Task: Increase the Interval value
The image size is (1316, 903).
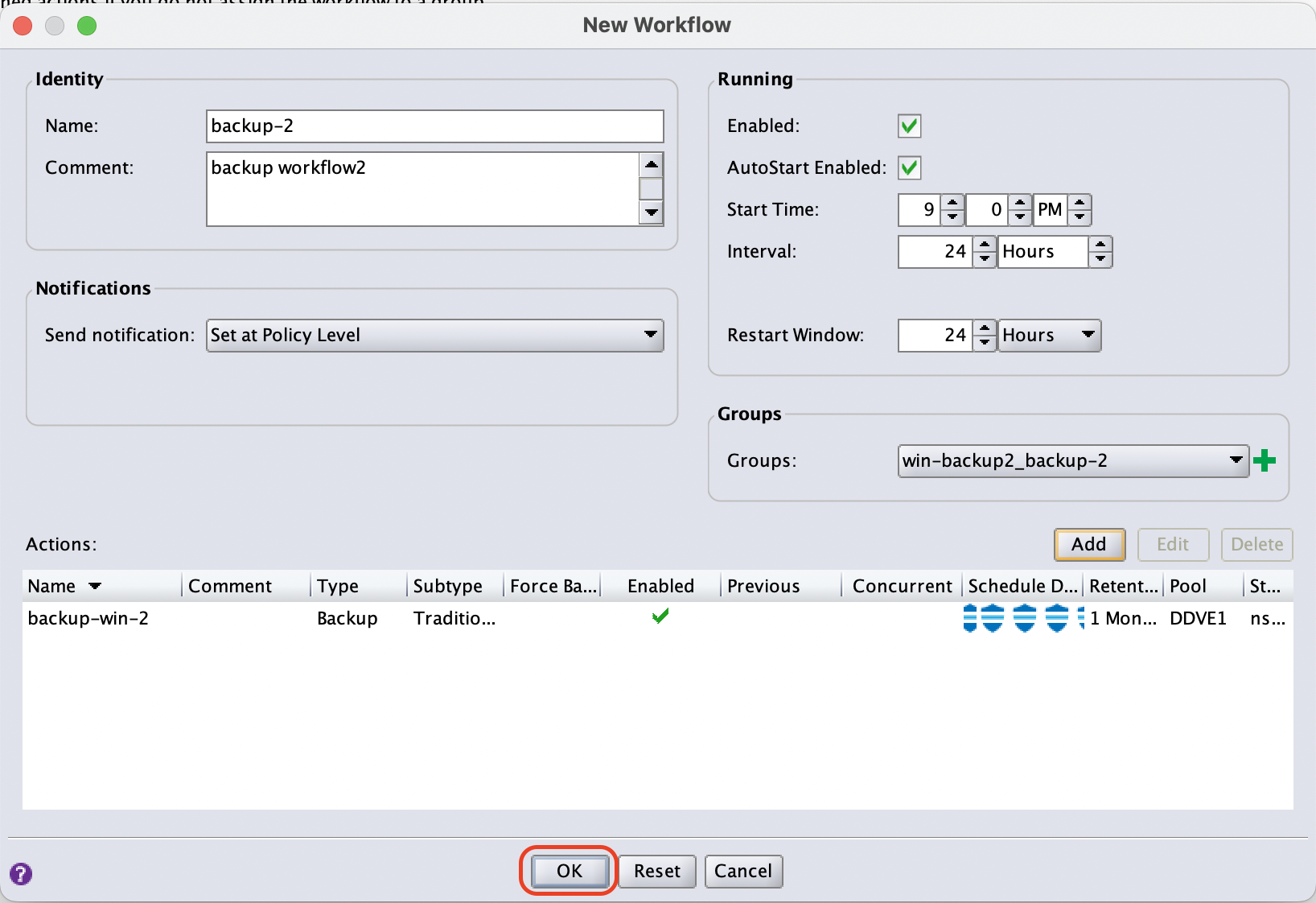Action: pyautogui.click(x=985, y=244)
